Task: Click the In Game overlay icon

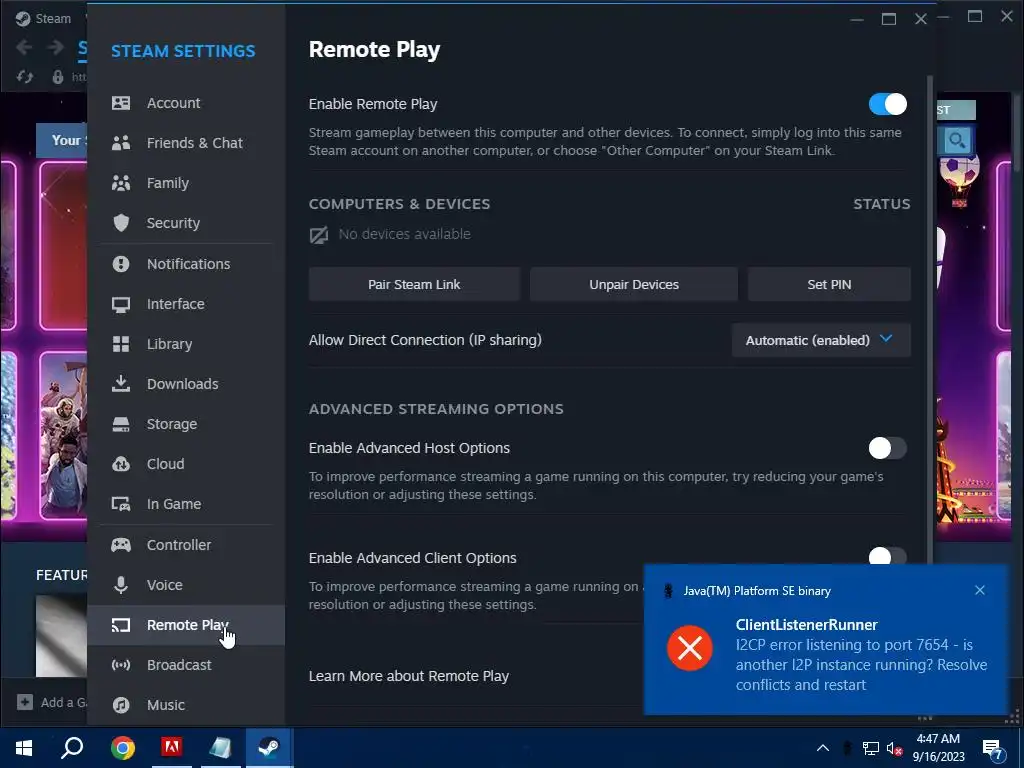Action: 121,504
